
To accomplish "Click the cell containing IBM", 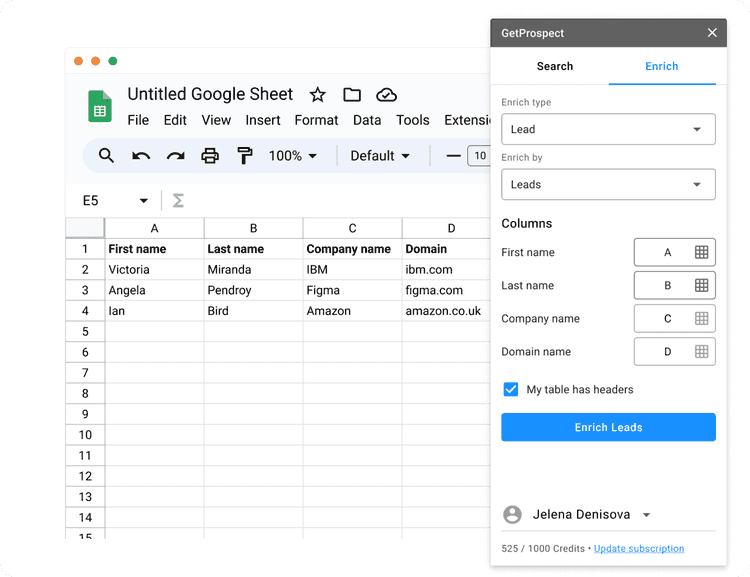I will pos(353,269).
